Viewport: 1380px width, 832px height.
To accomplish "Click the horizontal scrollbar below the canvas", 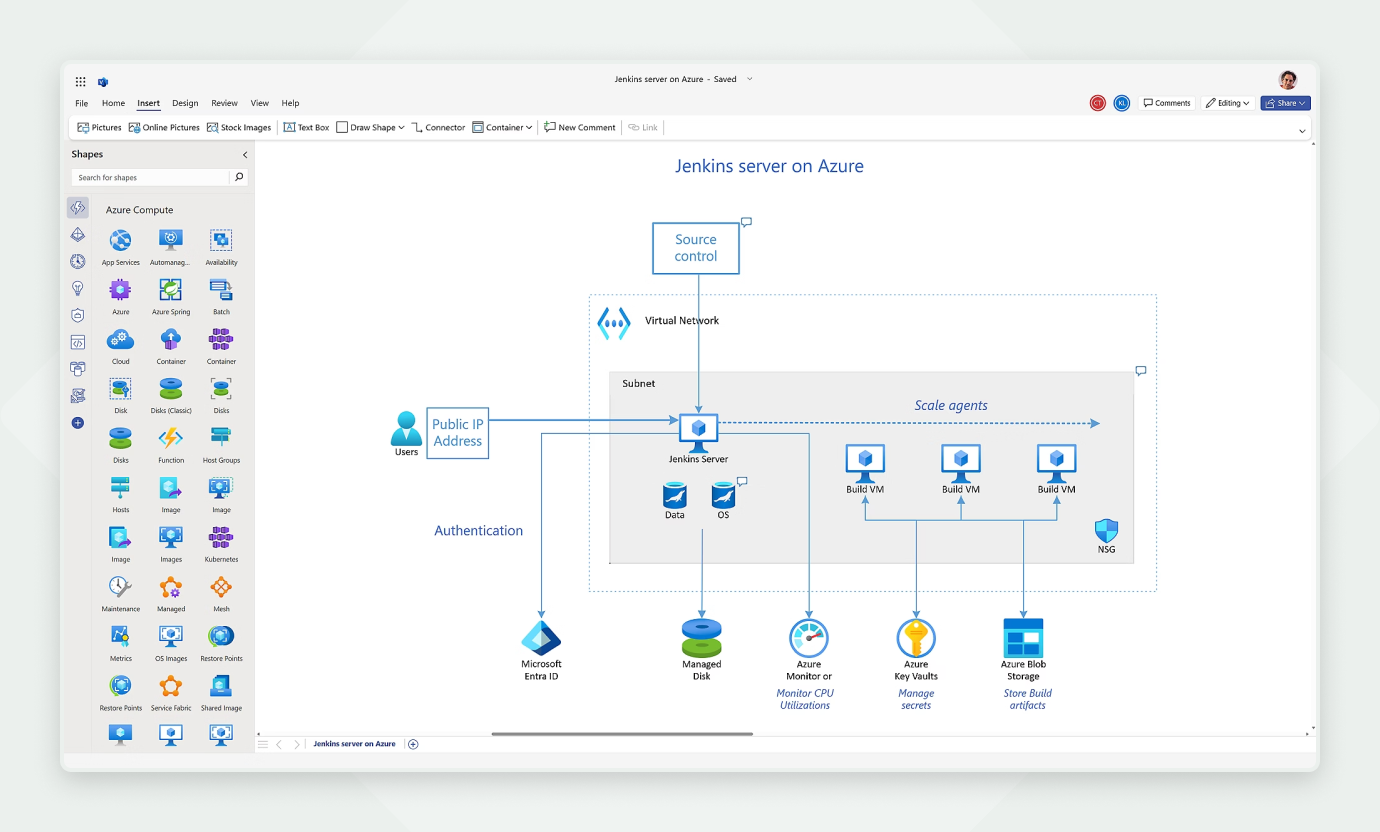I will (x=622, y=734).
